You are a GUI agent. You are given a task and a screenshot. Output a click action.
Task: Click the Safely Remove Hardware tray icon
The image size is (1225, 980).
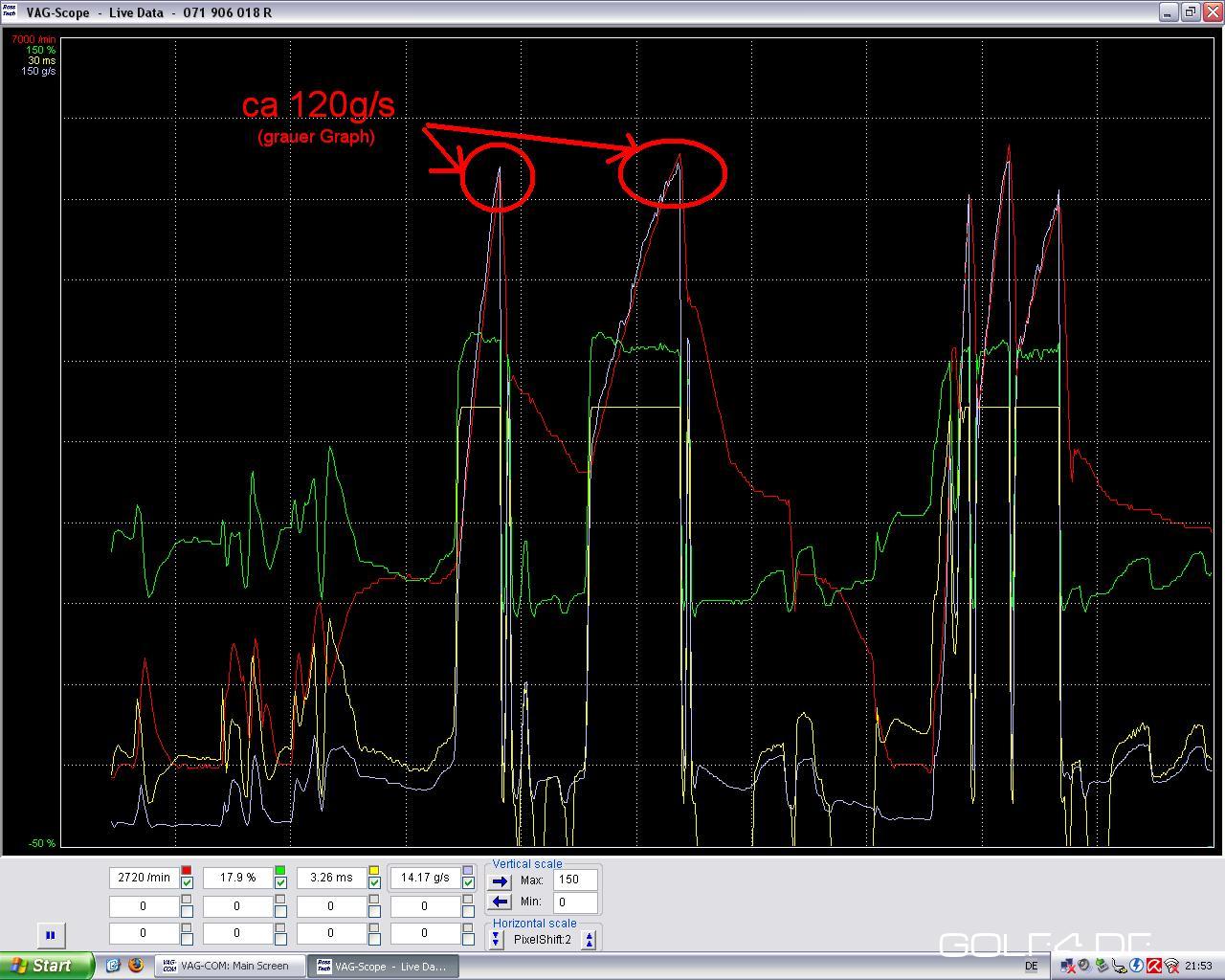[1102, 966]
